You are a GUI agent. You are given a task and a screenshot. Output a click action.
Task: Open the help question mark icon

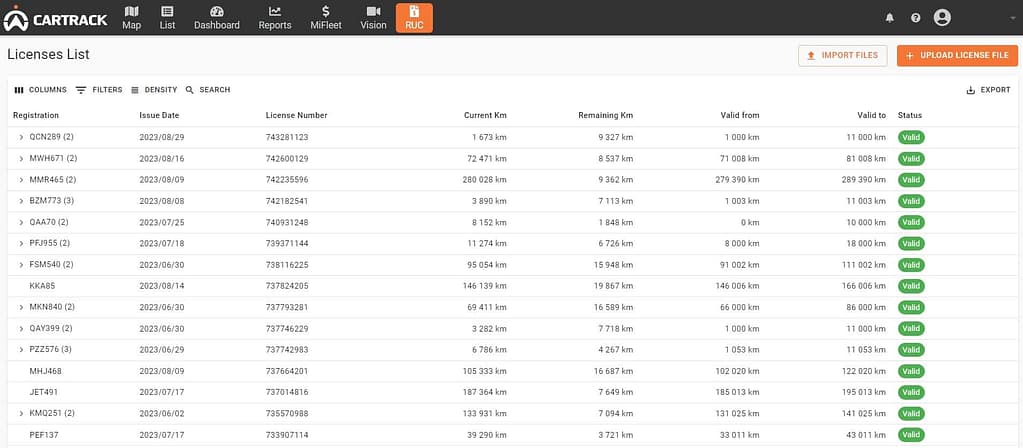point(915,18)
